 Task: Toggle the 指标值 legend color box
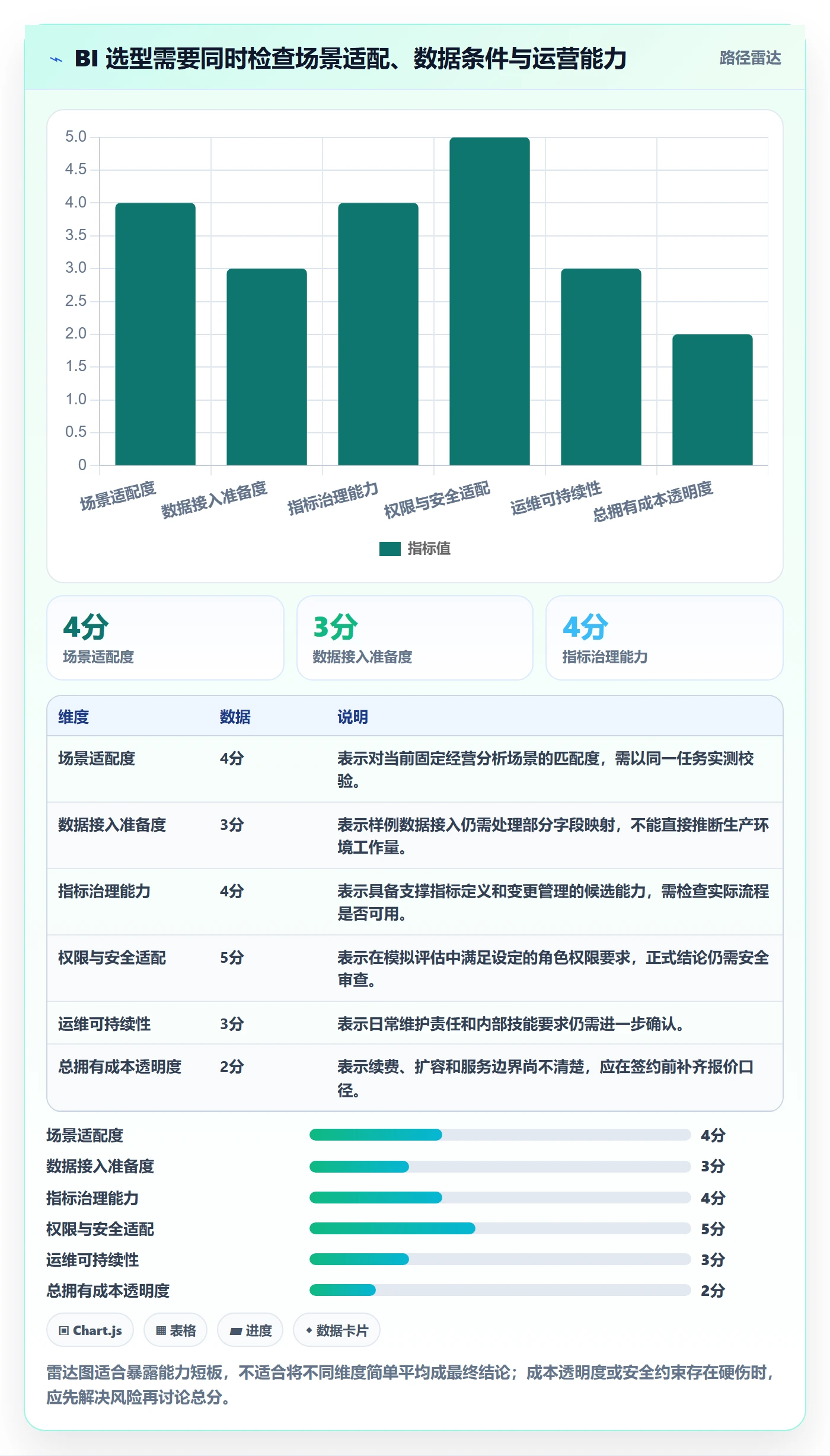point(390,549)
